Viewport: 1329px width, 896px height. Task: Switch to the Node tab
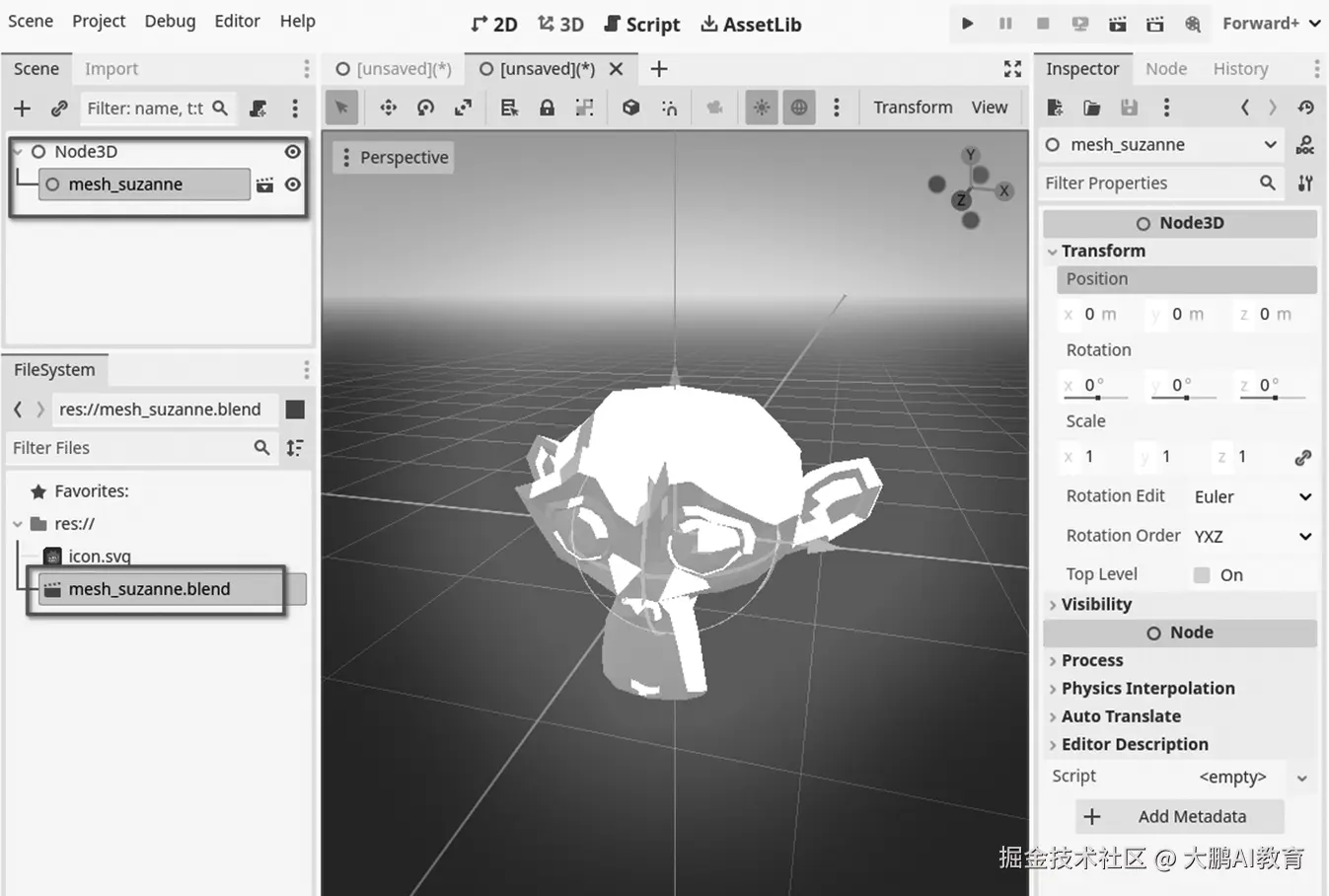[1166, 69]
